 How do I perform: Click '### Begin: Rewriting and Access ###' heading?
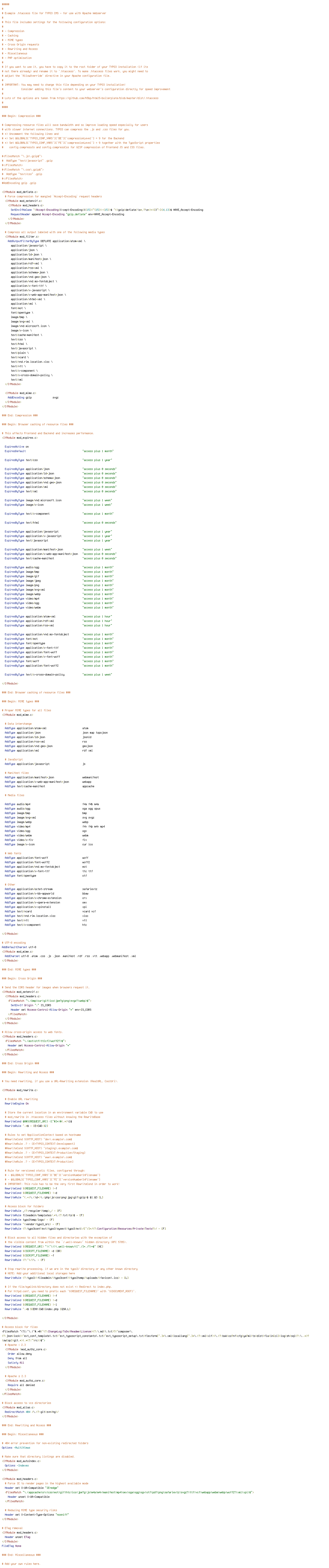tap(28, 1072)
